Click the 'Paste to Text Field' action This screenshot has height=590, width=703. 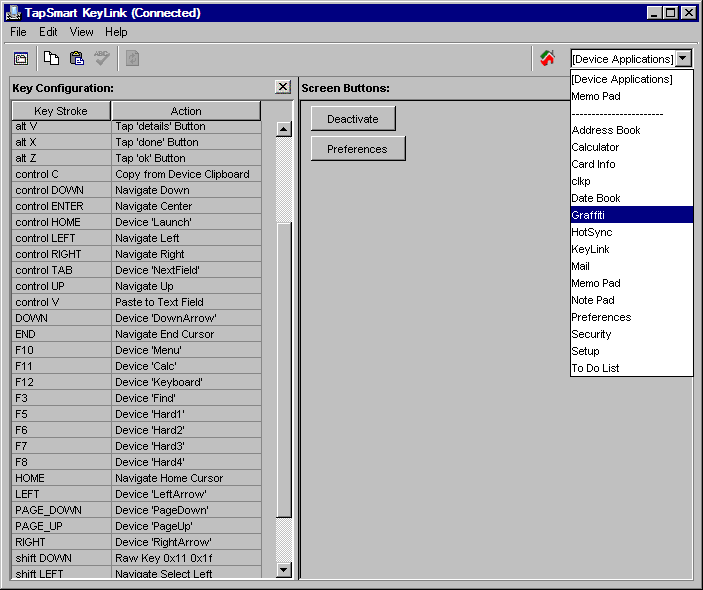(186, 302)
